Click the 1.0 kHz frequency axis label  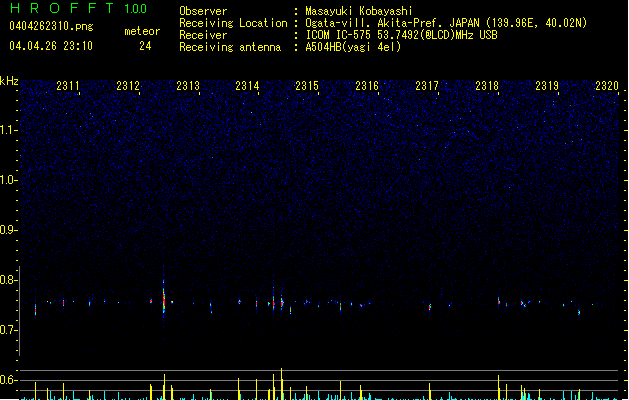tap(9, 180)
